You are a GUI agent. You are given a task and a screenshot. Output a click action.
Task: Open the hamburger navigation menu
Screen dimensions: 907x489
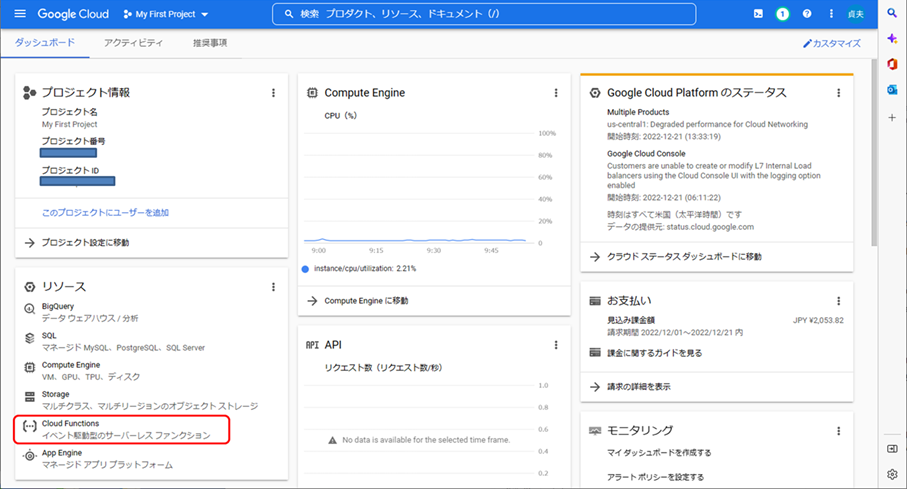19,15
